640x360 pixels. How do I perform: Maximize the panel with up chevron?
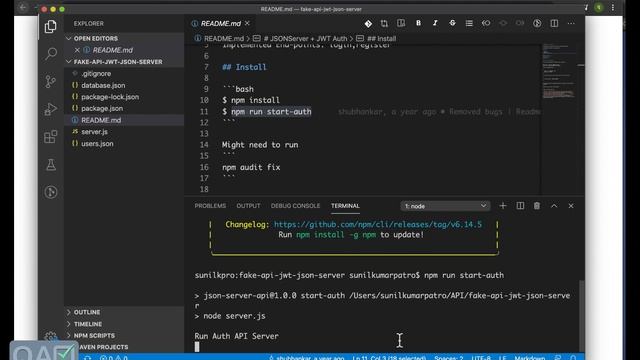[554, 206]
